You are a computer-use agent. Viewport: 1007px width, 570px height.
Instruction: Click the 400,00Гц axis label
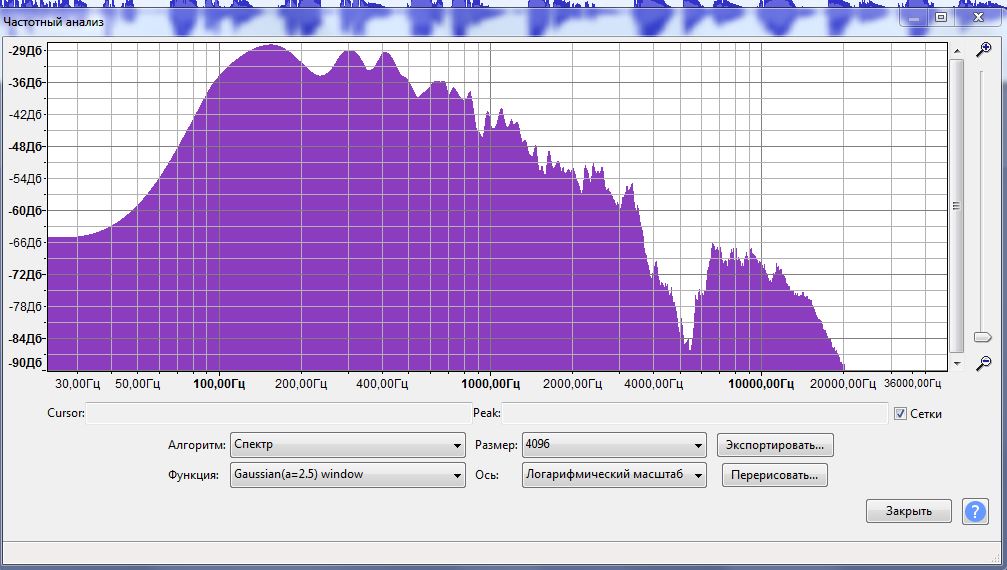[x=382, y=384]
